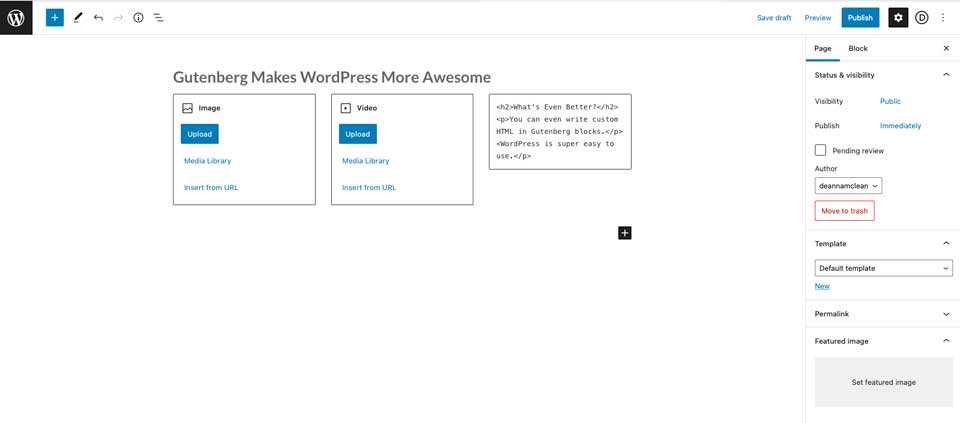Image resolution: width=960 pixels, height=423 pixels.
Task: Undo the last change
Action: point(98,18)
